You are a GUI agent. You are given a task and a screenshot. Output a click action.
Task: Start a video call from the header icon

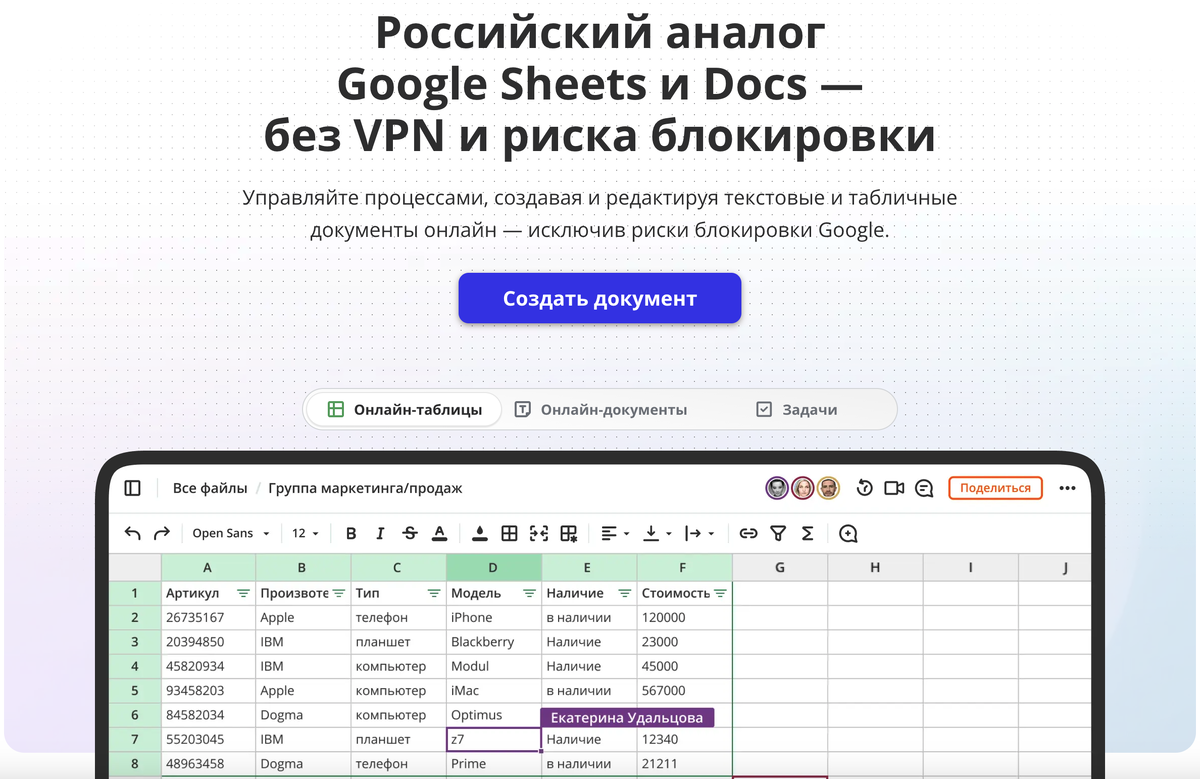[x=894, y=488]
